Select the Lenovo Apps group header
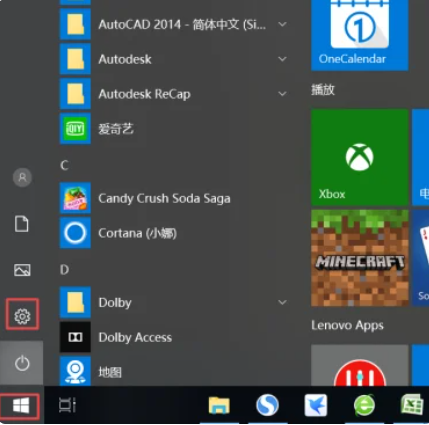 point(347,325)
